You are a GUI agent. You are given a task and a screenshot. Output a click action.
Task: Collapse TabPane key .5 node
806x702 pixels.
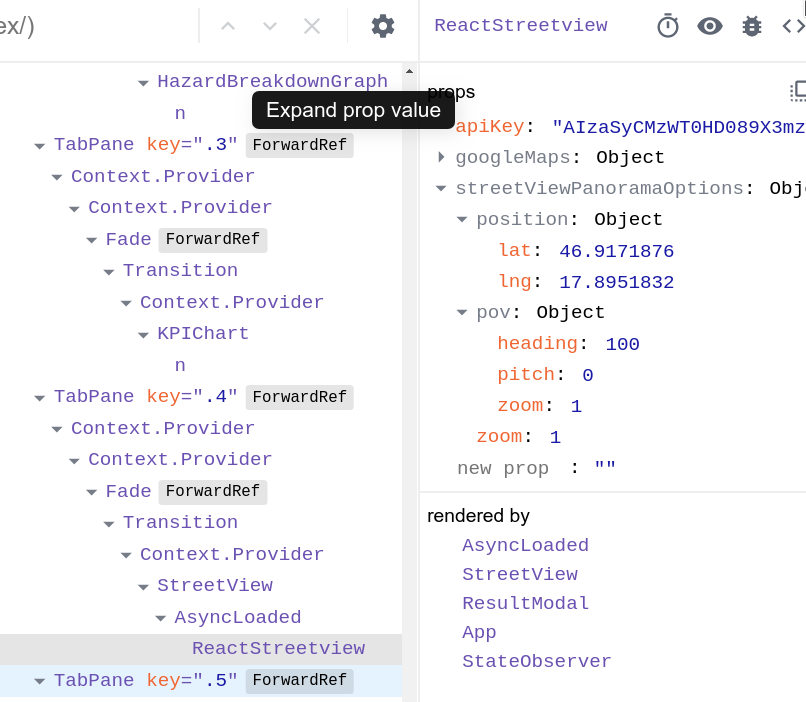(x=40, y=681)
